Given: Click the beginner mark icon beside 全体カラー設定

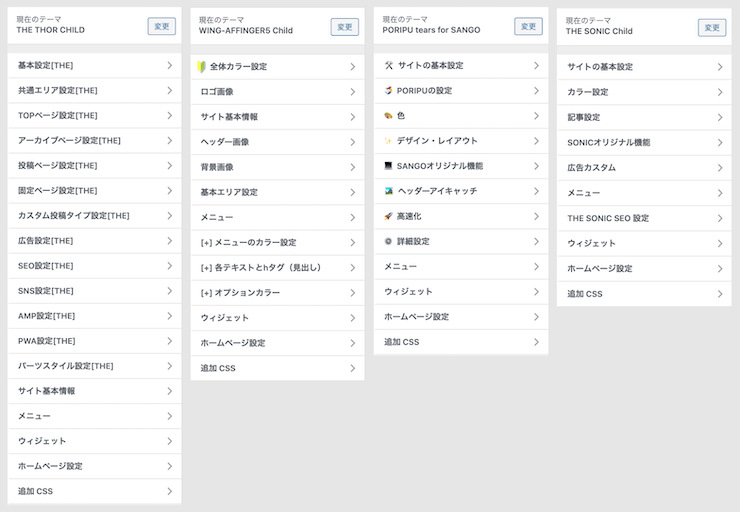Looking at the screenshot, I should (202, 66).
